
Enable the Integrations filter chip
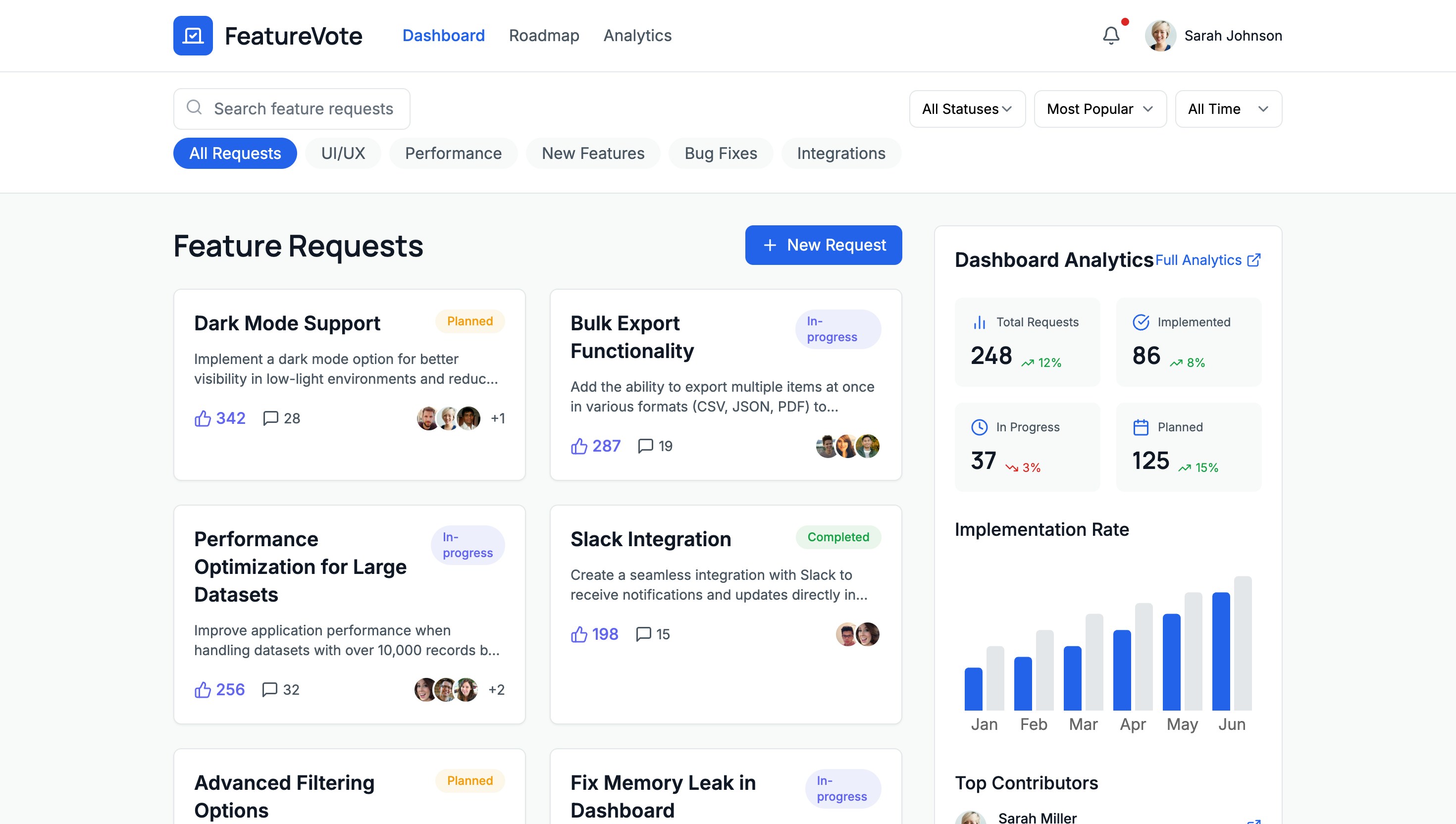coord(841,154)
